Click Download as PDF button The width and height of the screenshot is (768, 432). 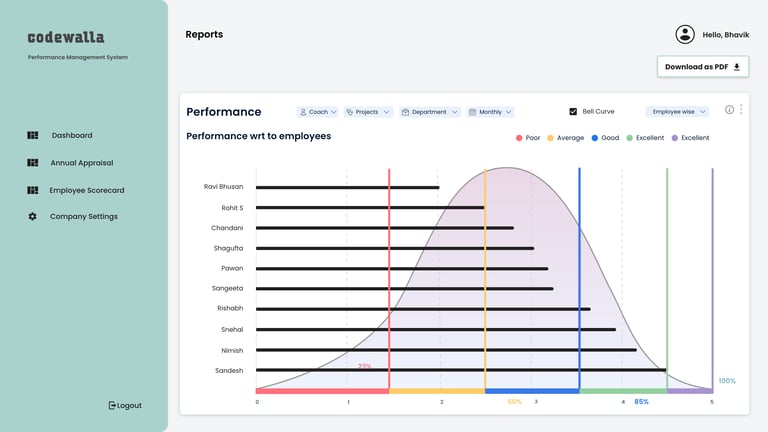click(x=702, y=67)
